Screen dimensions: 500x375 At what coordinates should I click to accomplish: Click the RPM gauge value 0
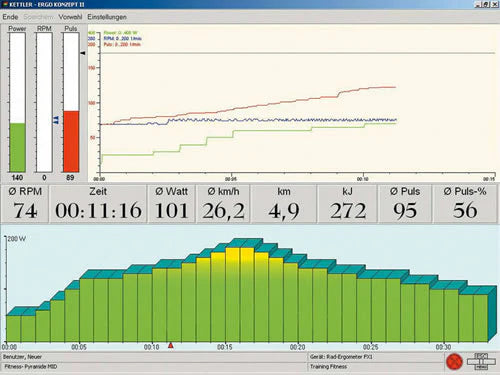coord(44,178)
